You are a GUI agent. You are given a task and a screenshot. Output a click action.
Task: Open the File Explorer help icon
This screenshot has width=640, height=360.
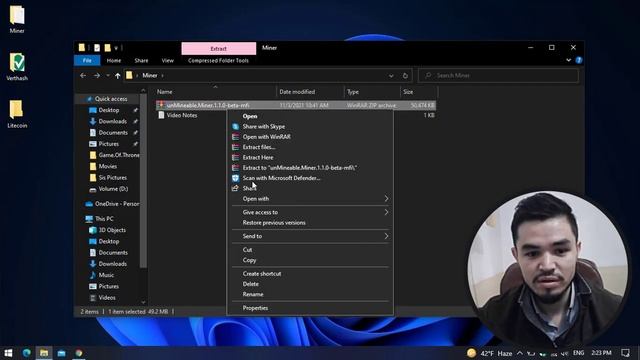pyautogui.click(x=579, y=60)
